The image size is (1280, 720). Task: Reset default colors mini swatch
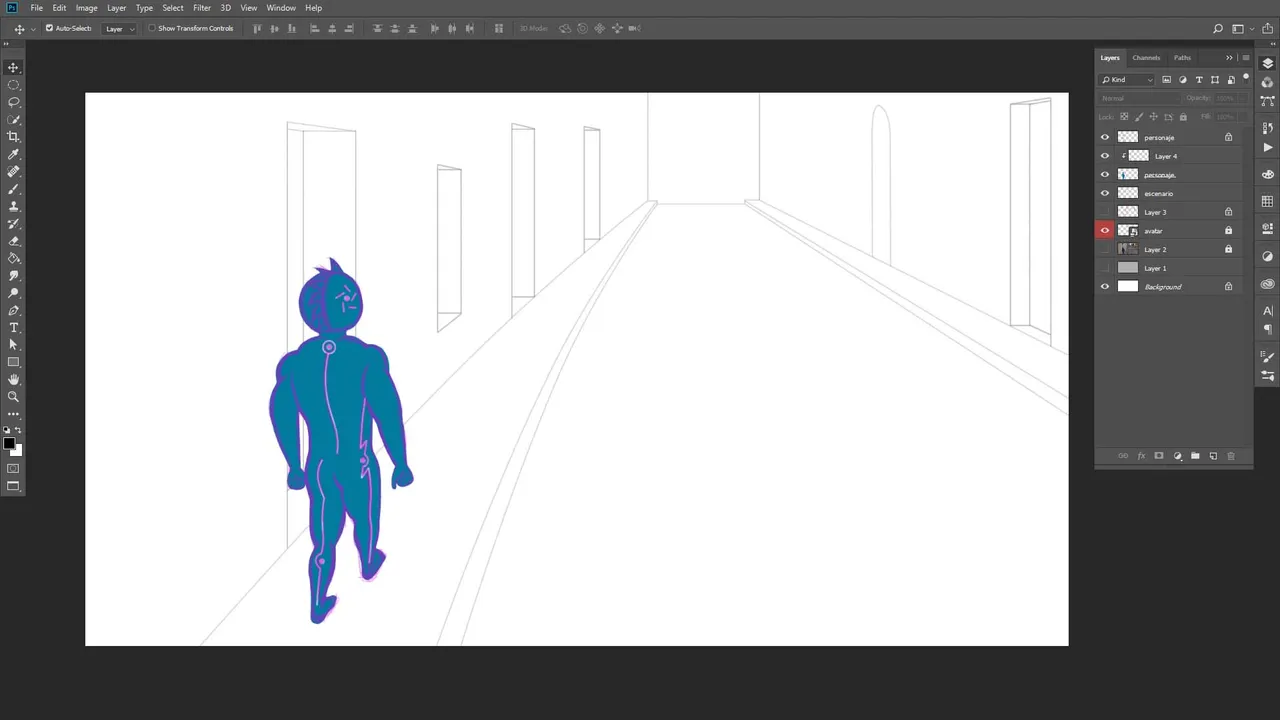(7, 431)
